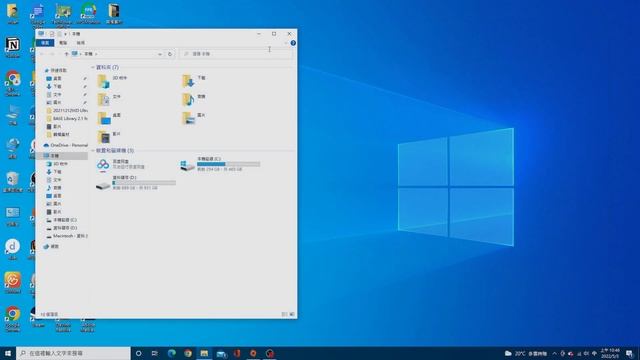Open the Windows Start menu
Viewport: 640px width, 360px height.
(8, 353)
